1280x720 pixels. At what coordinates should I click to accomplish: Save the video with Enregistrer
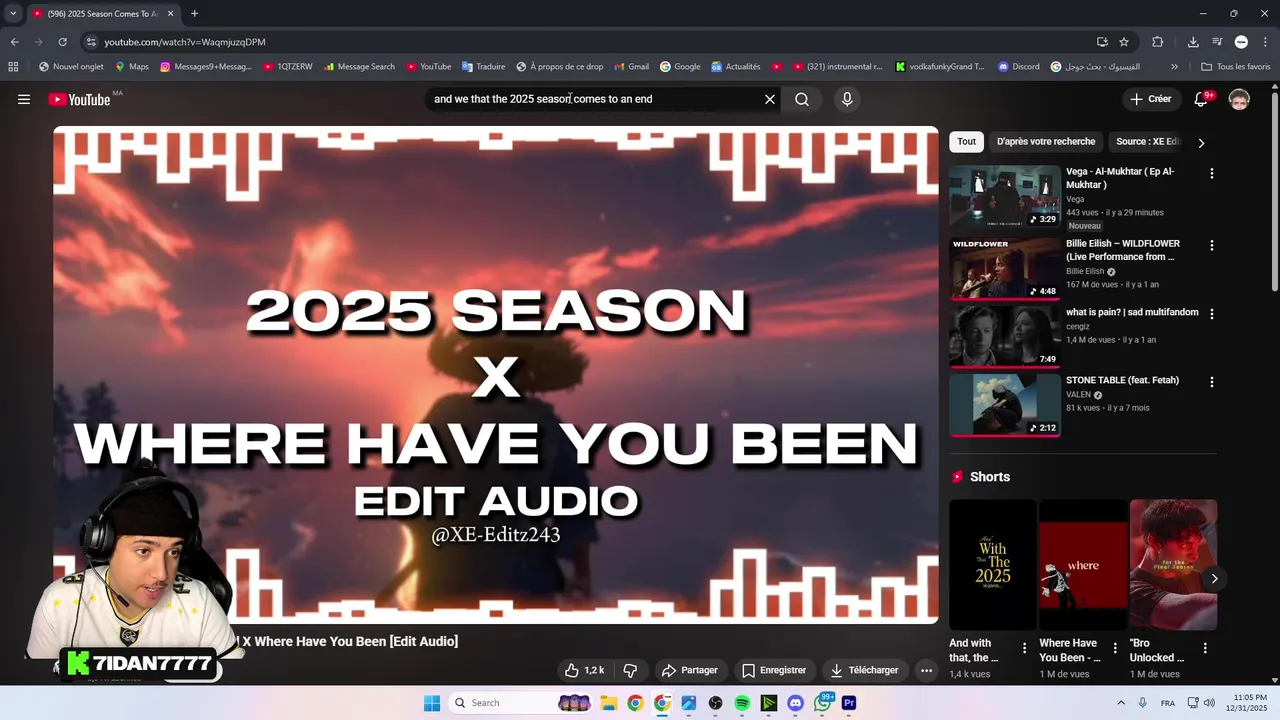pos(774,670)
